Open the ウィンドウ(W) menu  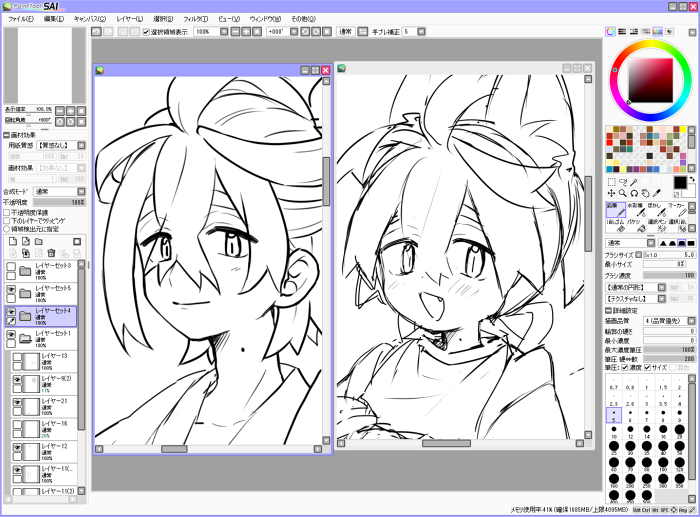(265, 19)
